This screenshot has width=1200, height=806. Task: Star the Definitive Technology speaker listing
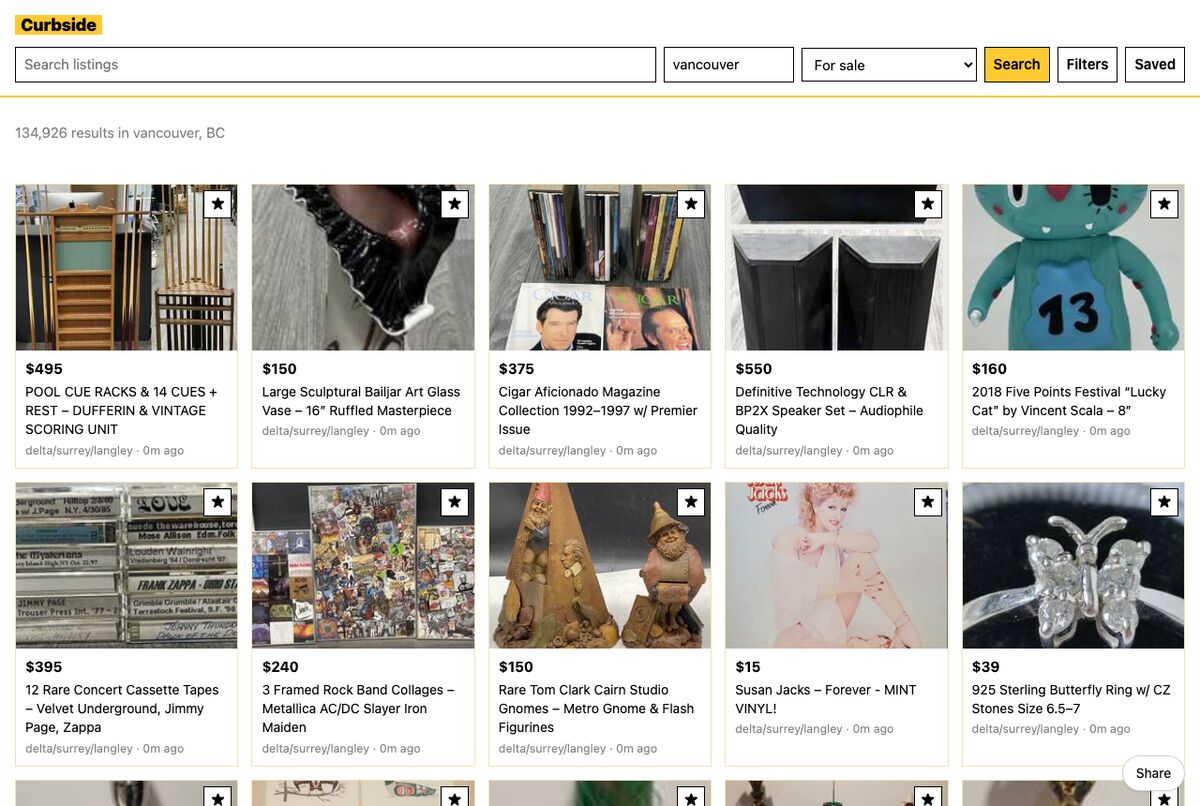928,204
